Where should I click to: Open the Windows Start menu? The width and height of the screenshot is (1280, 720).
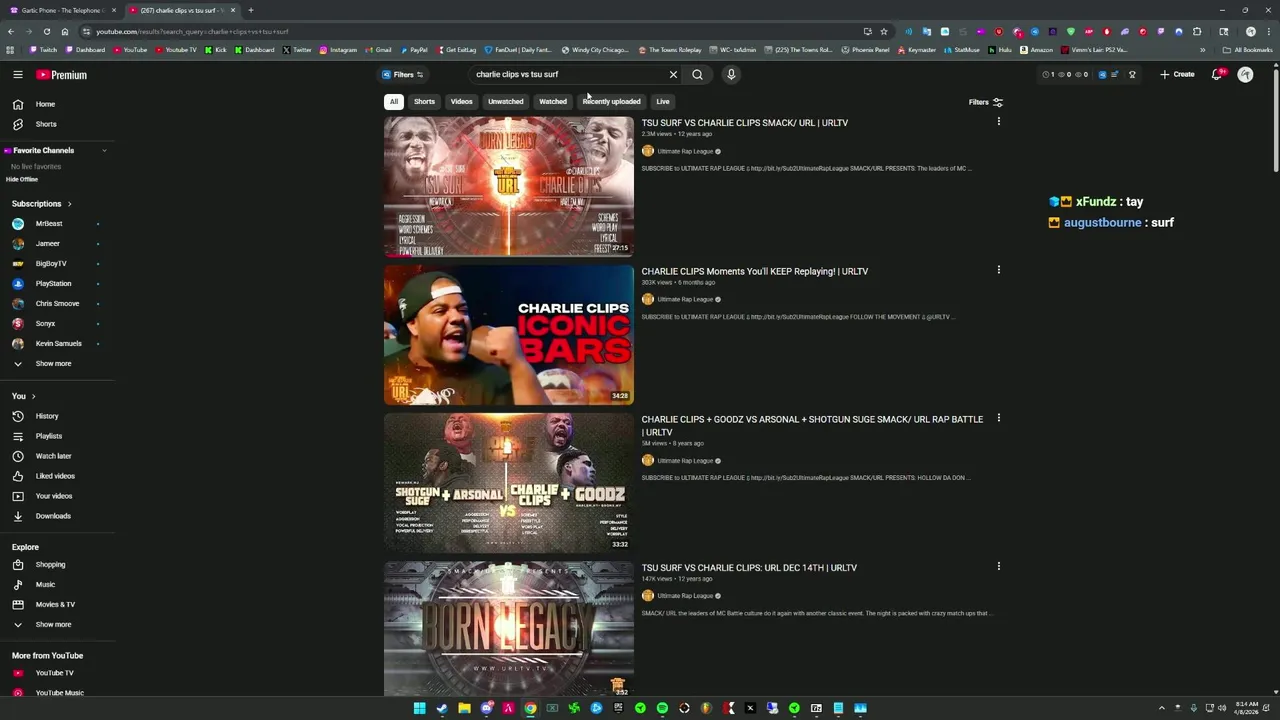(x=420, y=708)
